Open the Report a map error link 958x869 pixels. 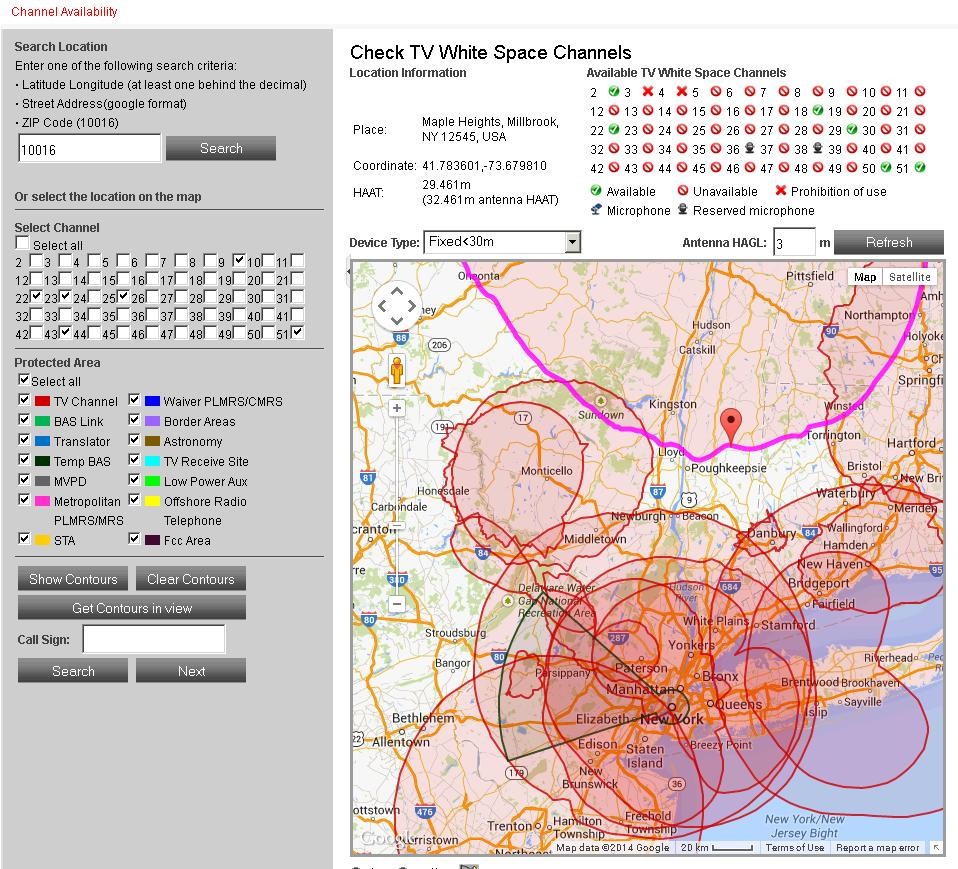[877, 848]
